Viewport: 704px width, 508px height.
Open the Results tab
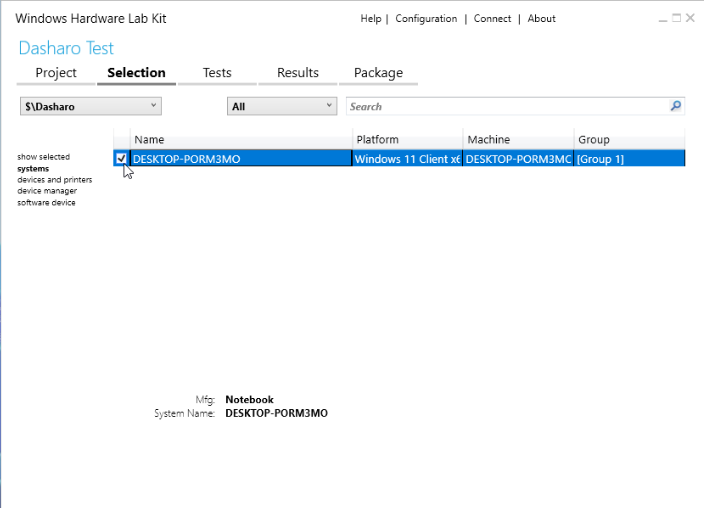coord(298,73)
